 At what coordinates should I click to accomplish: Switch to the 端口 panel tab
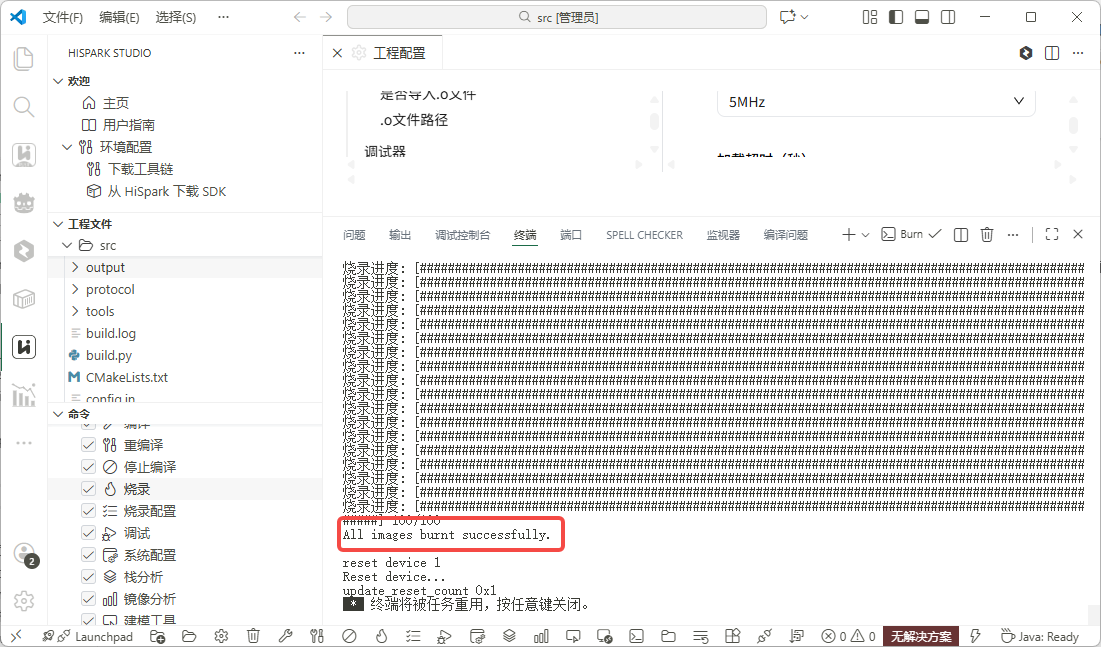571,235
